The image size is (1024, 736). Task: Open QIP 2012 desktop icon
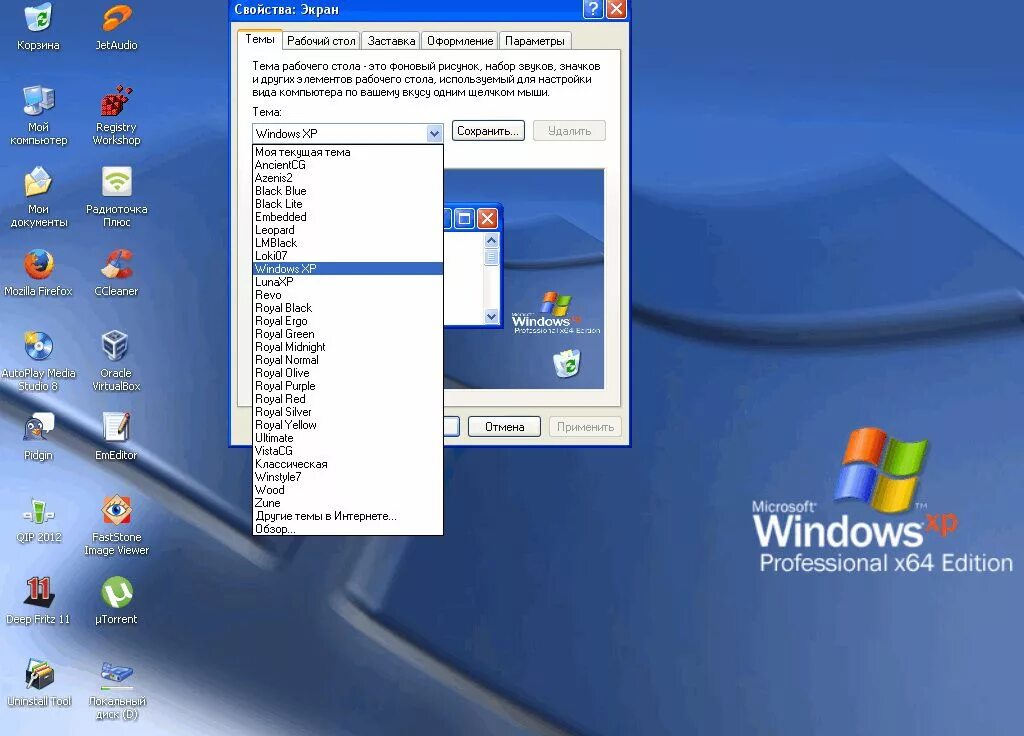pos(38,519)
